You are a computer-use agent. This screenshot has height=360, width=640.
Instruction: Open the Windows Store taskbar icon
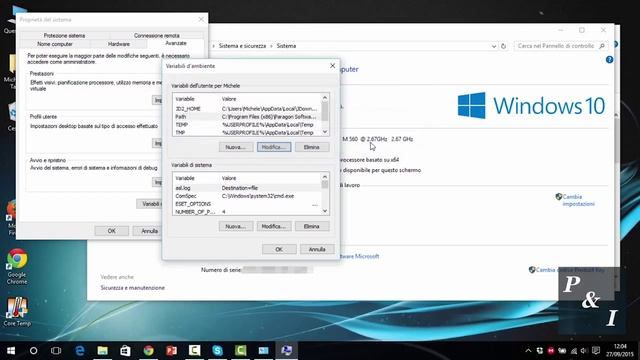tap(125, 351)
